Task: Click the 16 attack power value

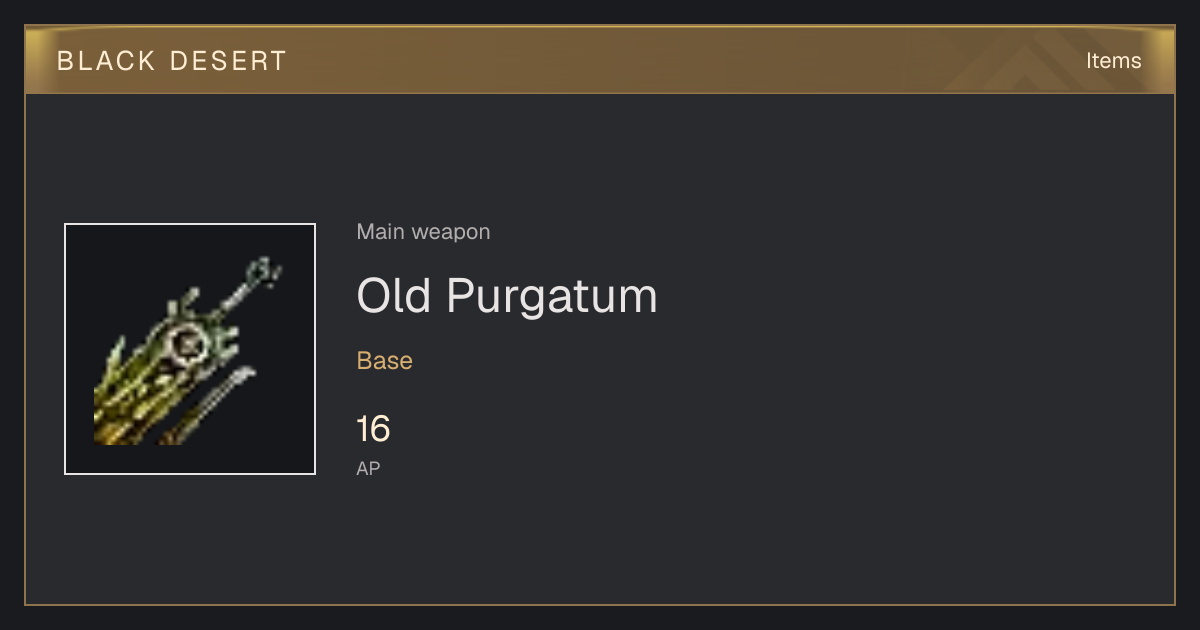Action: 373,429
